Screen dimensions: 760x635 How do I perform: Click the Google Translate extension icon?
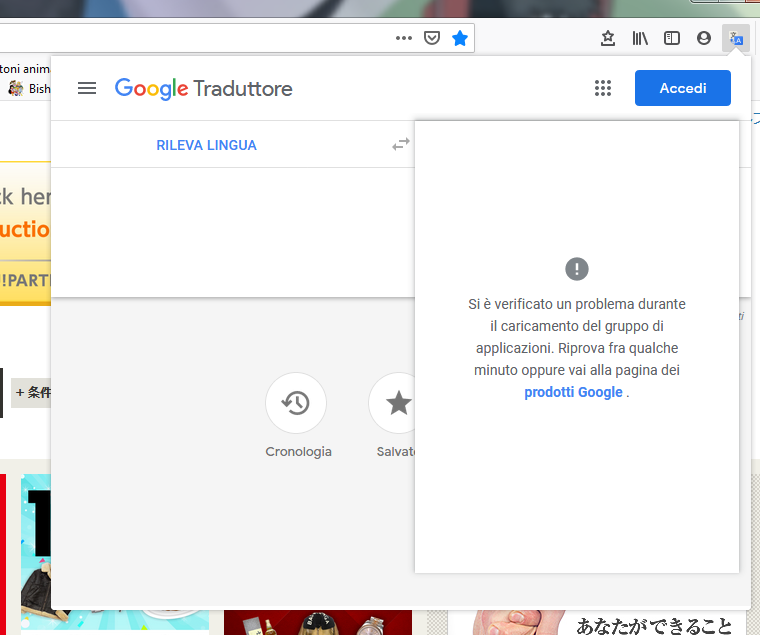[x=736, y=38]
